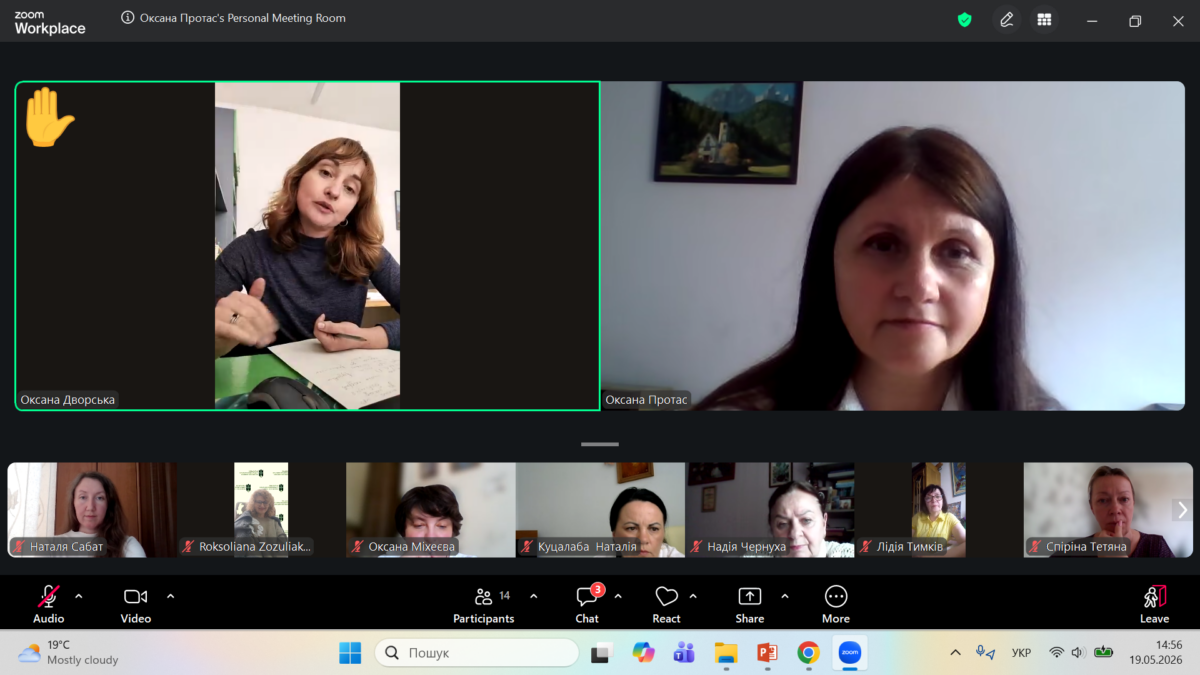Image resolution: width=1200 pixels, height=675 pixels.
Task: Open Microsoft Teams from the taskbar
Action: point(684,653)
